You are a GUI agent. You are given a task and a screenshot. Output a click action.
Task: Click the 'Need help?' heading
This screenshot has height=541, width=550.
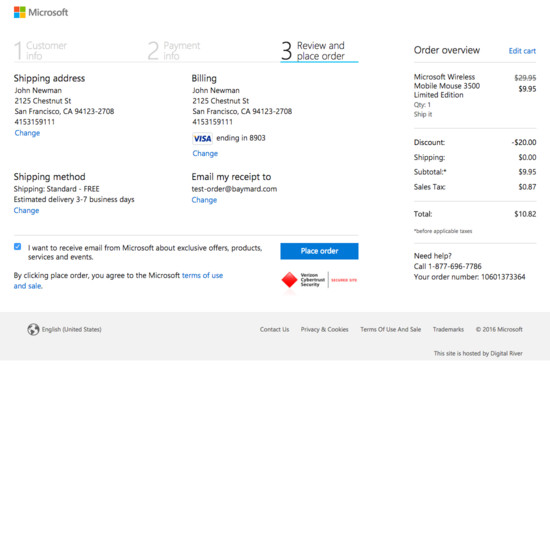[x=432, y=256]
